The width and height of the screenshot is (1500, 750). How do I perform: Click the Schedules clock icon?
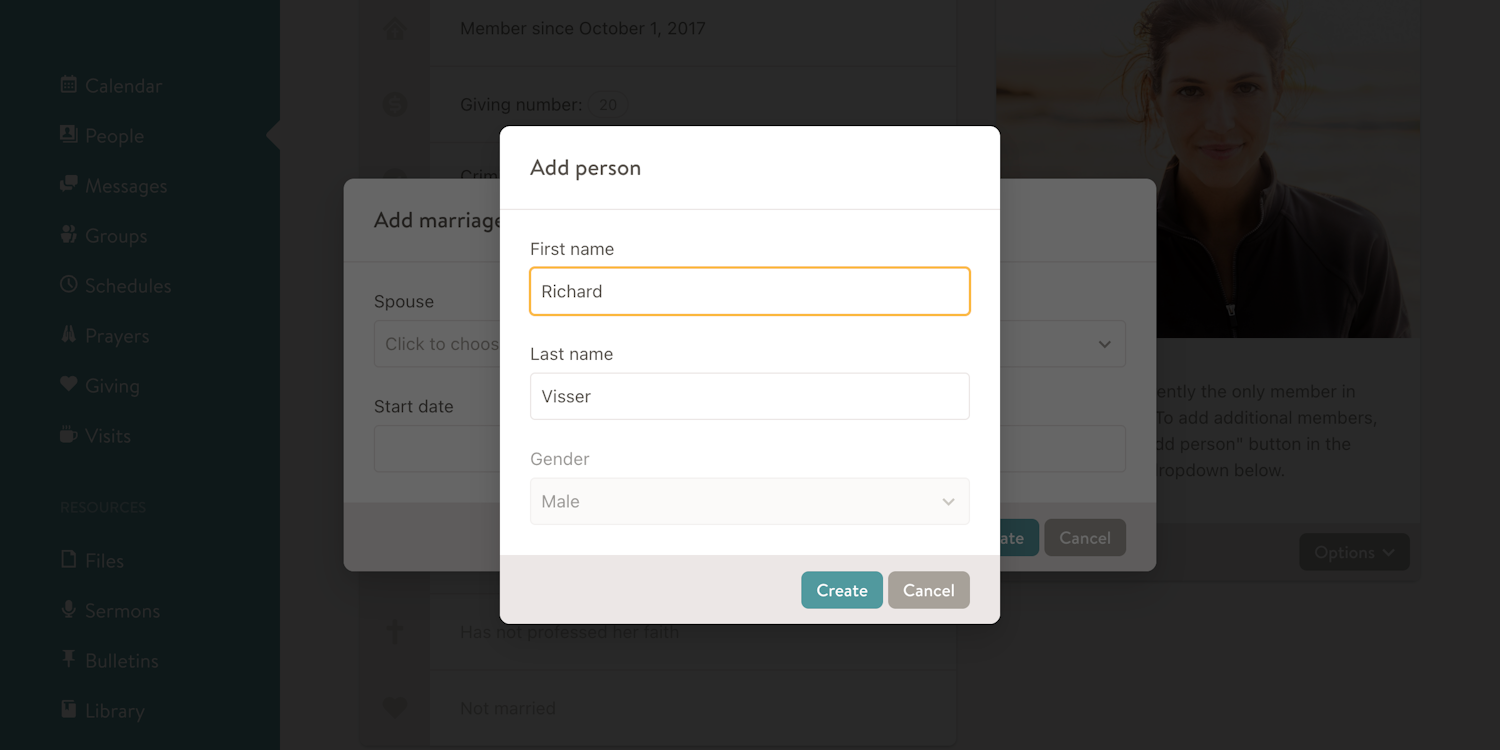(68, 285)
